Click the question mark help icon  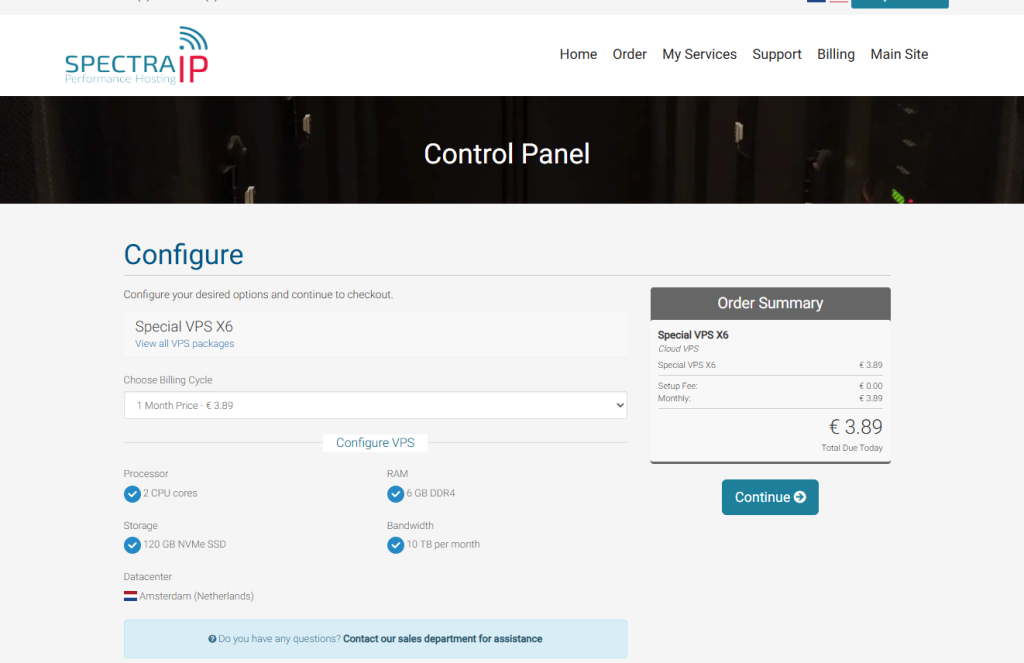pyautogui.click(x=212, y=639)
